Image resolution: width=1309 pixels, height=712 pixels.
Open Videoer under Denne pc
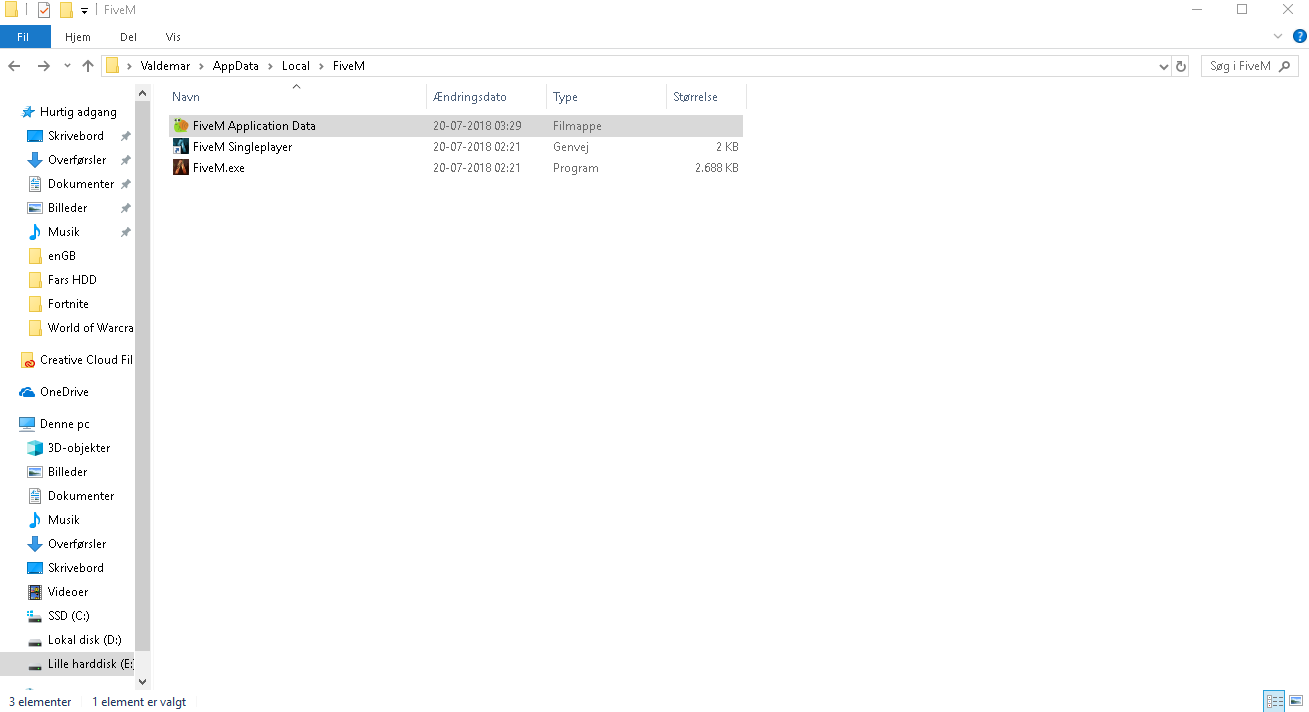pyautogui.click(x=68, y=592)
